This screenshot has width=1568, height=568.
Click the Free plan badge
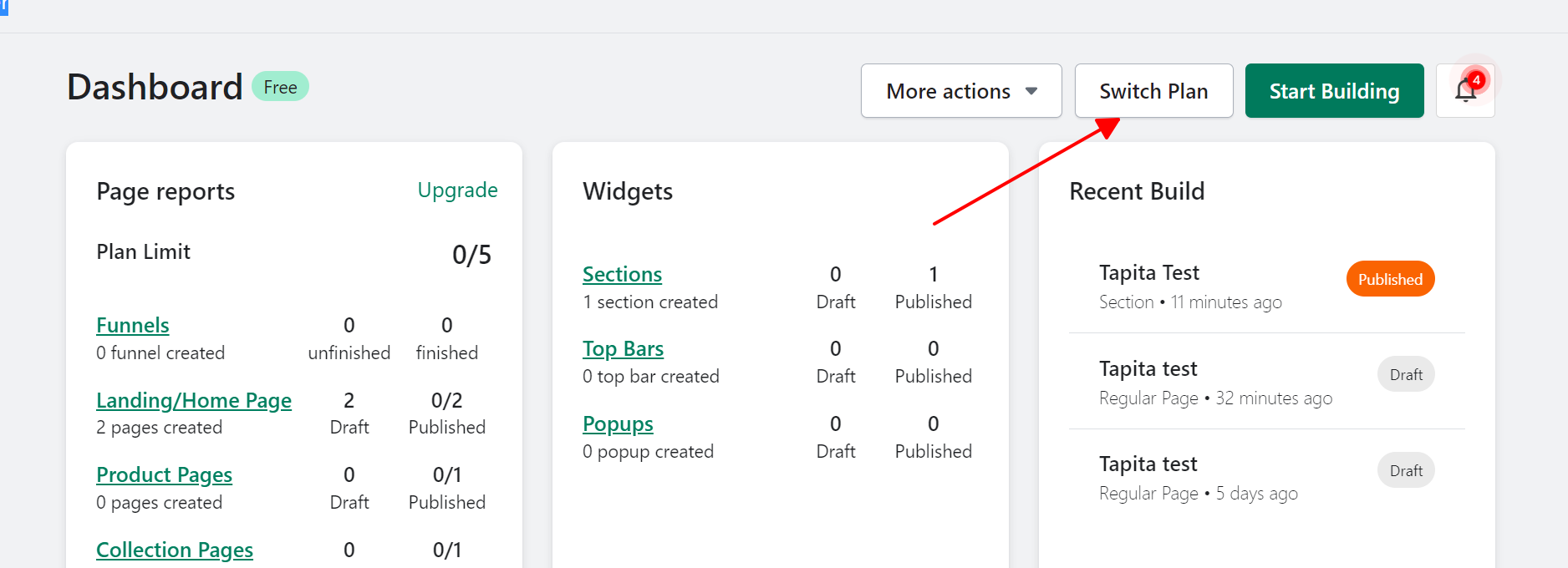280,87
